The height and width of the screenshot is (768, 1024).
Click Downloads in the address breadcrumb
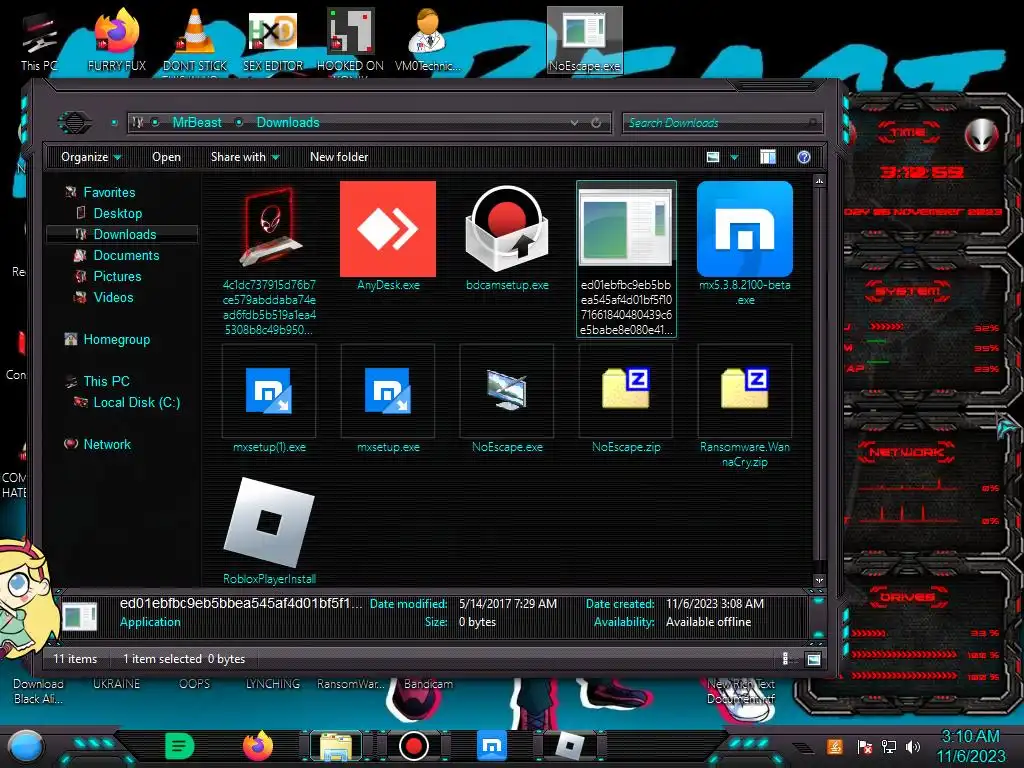pyautogui.click(x=288, y=122)
